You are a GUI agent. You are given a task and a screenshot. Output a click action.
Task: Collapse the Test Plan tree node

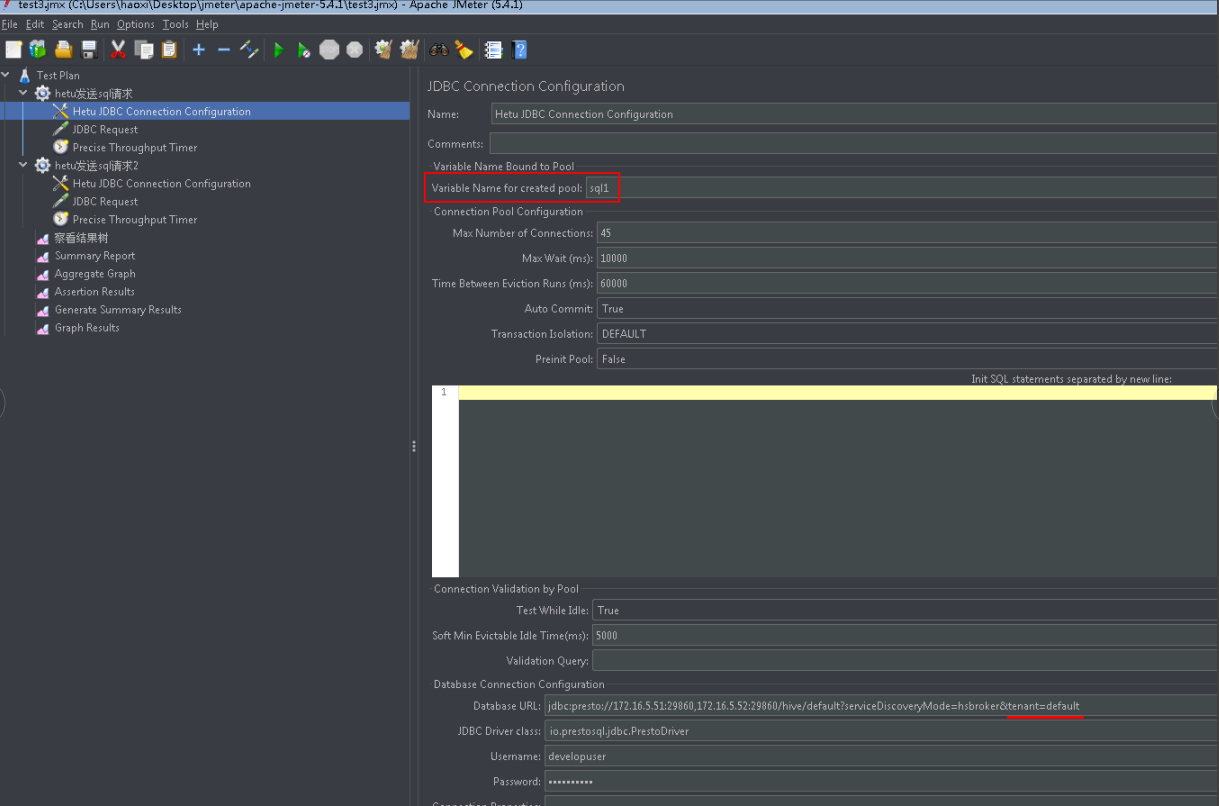pos(6,75)
